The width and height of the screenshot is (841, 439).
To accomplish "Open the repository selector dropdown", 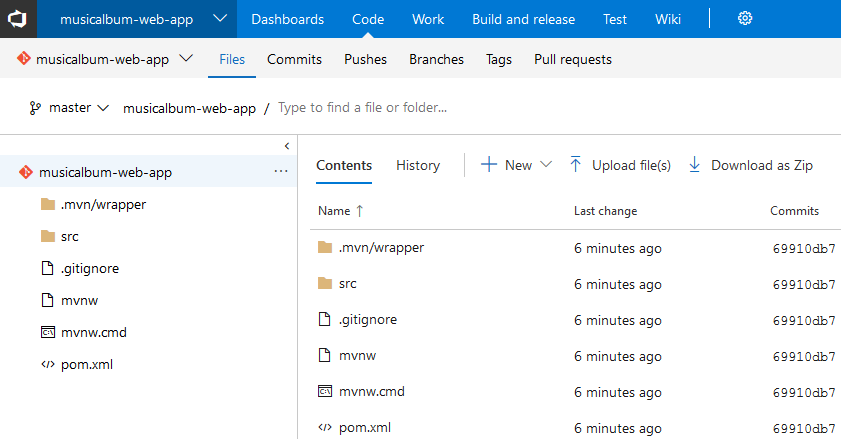I will tap(186, 59).
